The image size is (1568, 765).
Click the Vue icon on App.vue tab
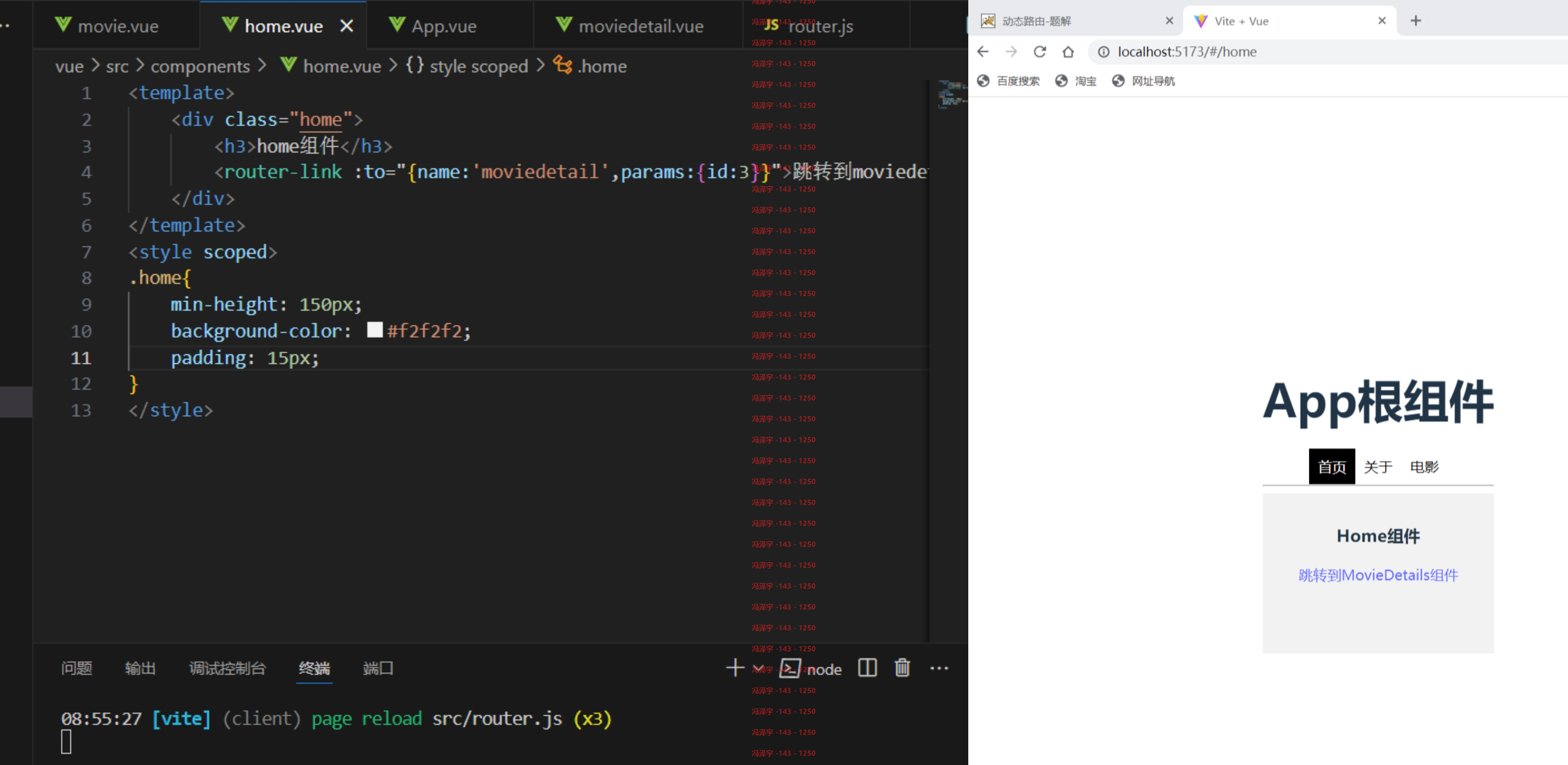396,24
